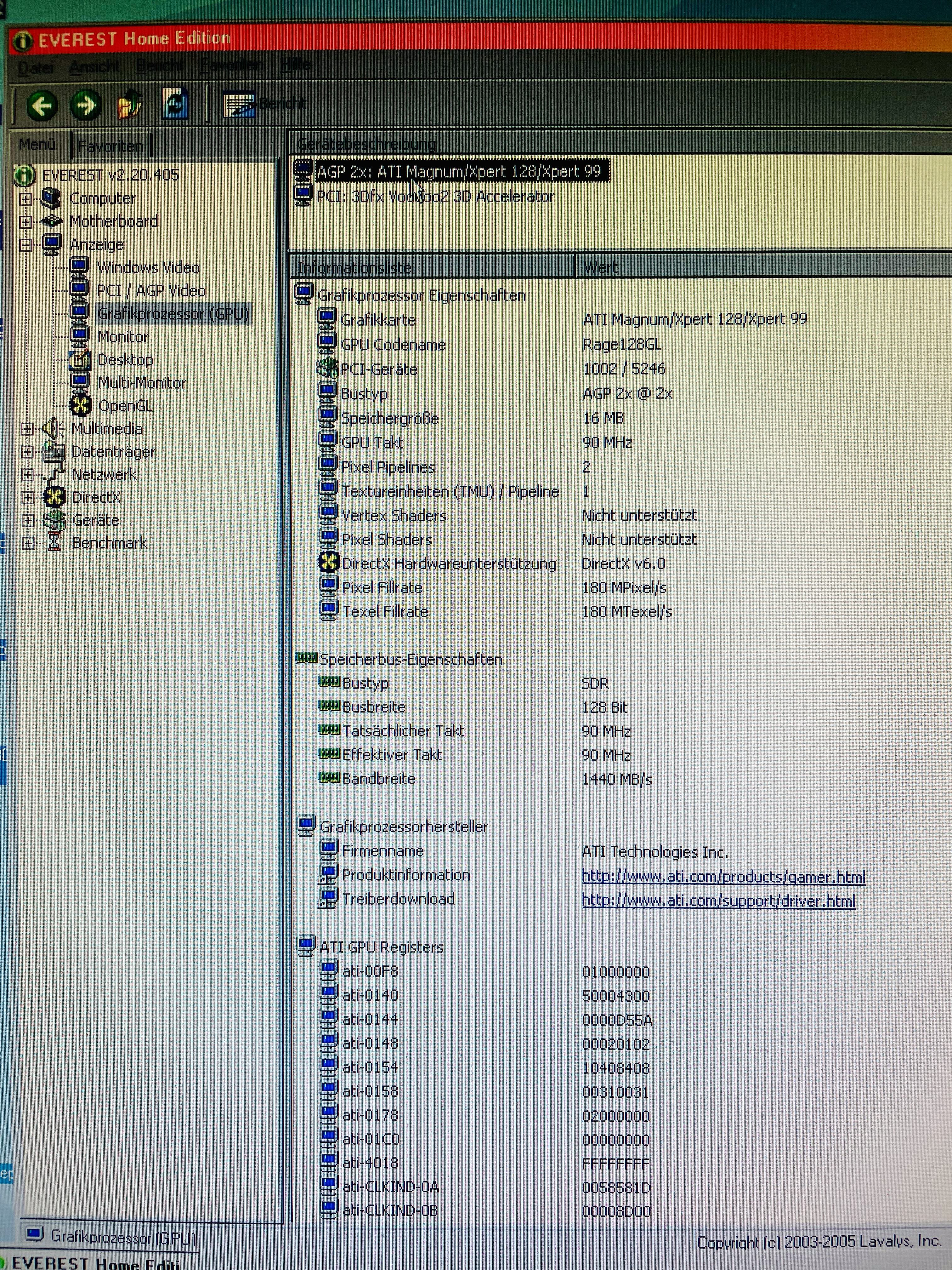This screenshot has height=1270, width=952.
Task: Select Multi-Monitor tree item
Action: click(x=142, y=383)
